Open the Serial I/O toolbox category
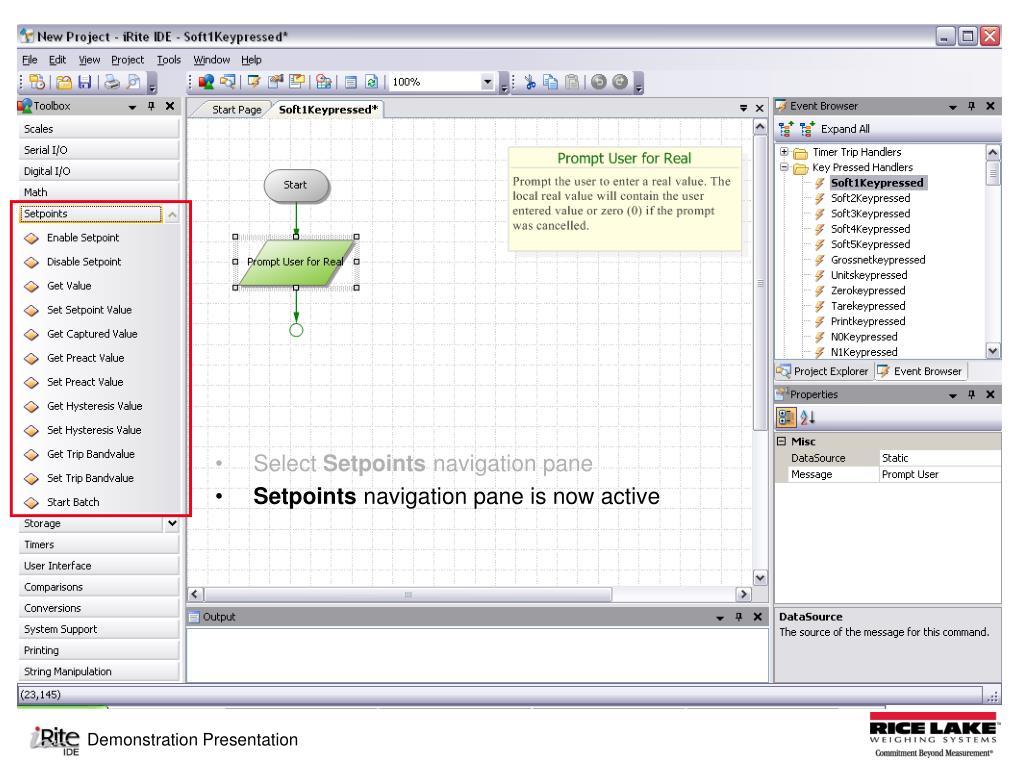Image resolution: width=1024 pixels, height=768 pixels. click(99, 150)
